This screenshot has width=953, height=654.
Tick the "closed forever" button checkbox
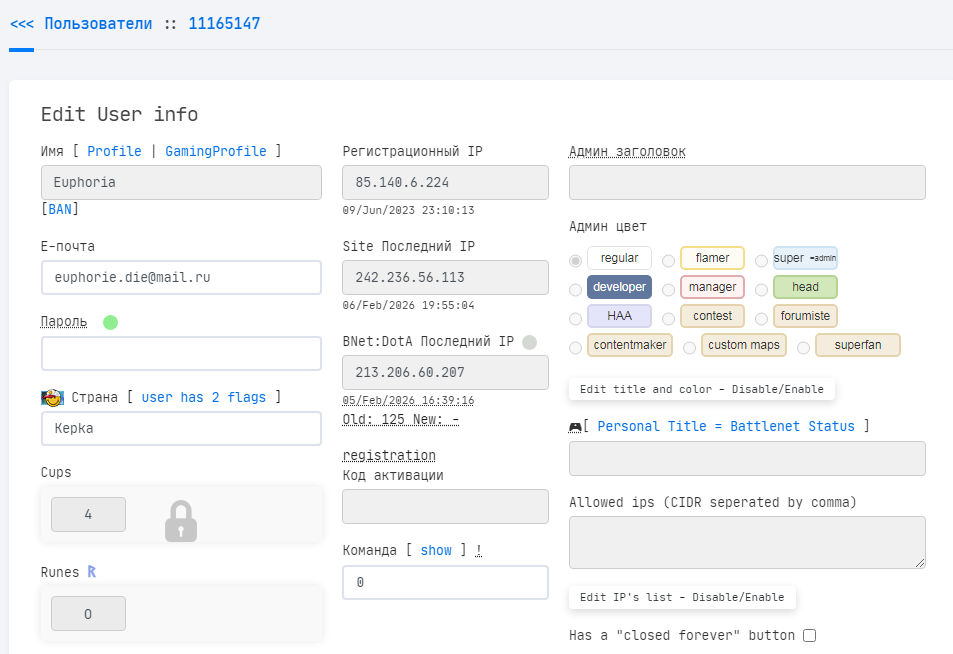[809, 635]
